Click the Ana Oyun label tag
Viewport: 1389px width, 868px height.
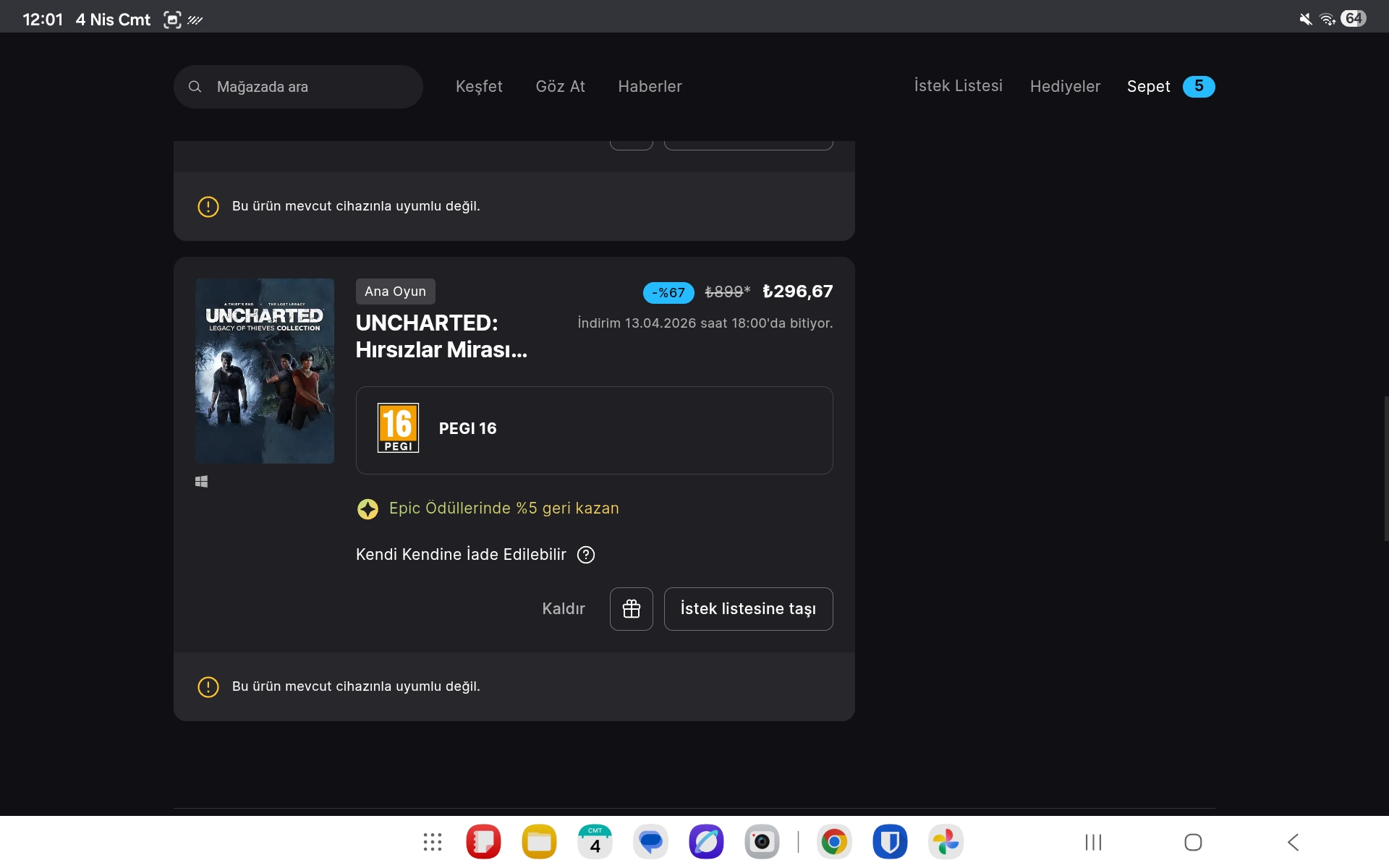coord(395,292)
